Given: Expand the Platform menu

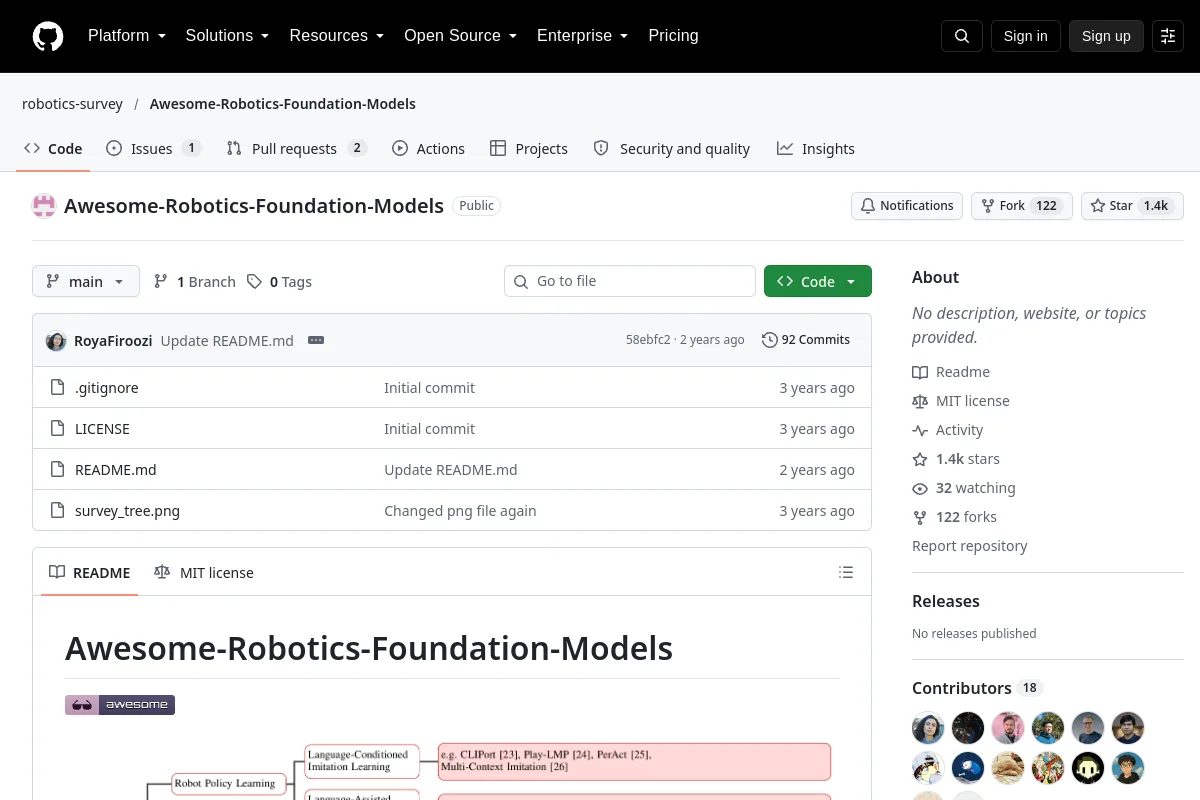Looking at the screenshot, I should coord(127,36).
